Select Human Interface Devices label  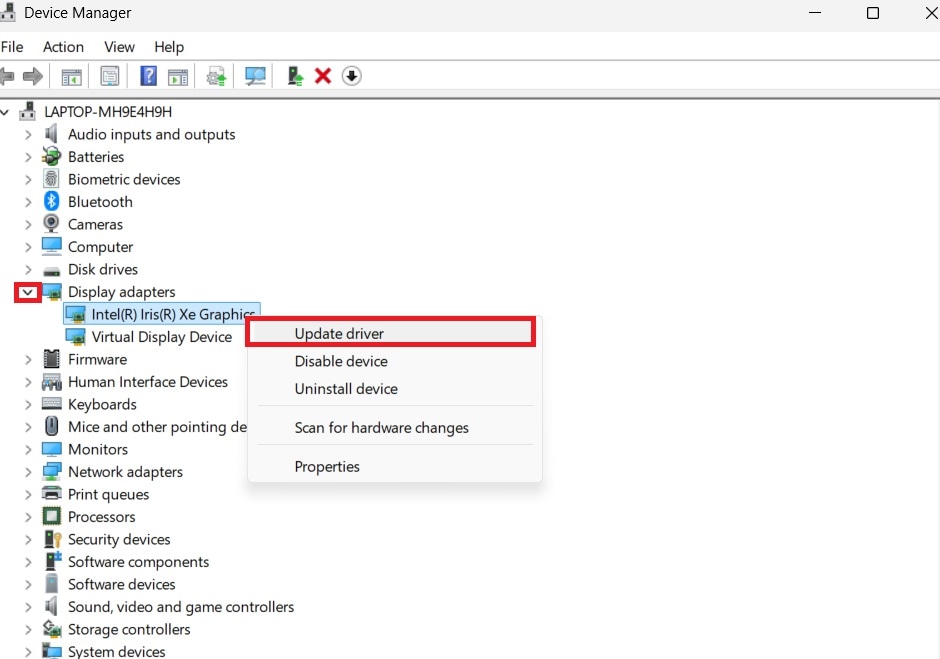coord(148,382)
